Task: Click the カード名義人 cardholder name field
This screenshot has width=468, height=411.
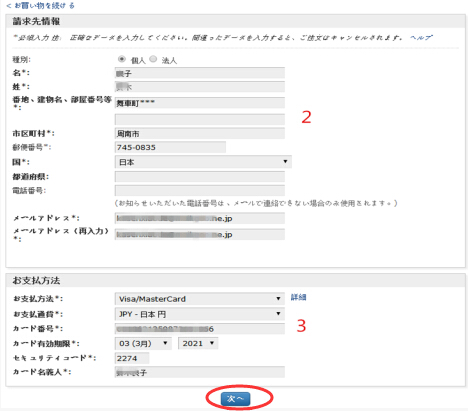Action: 200,372
